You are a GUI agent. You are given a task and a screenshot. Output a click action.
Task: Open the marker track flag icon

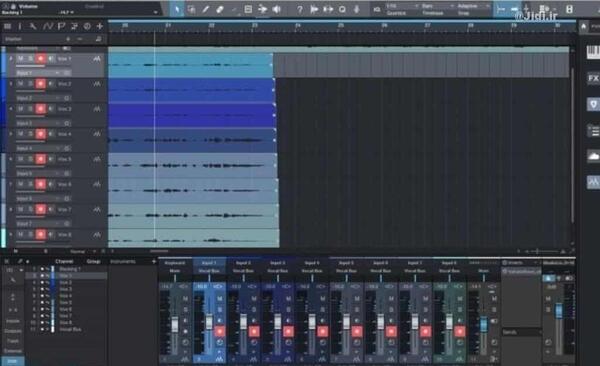click(61, 26)
